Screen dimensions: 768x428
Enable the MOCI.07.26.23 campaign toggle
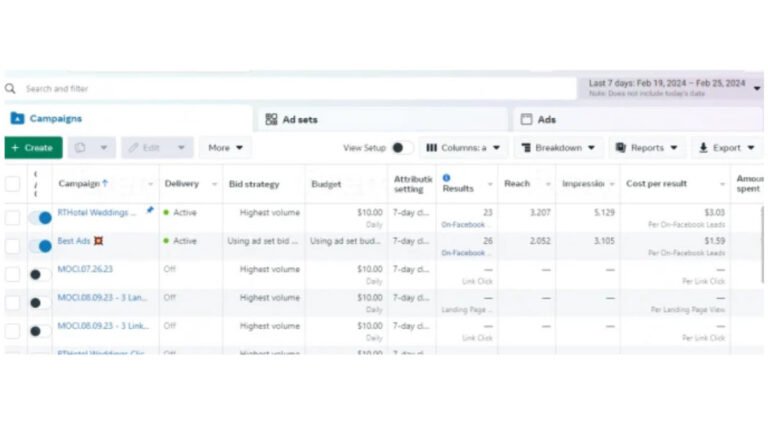pyautogui.click(x=41, y=274)
